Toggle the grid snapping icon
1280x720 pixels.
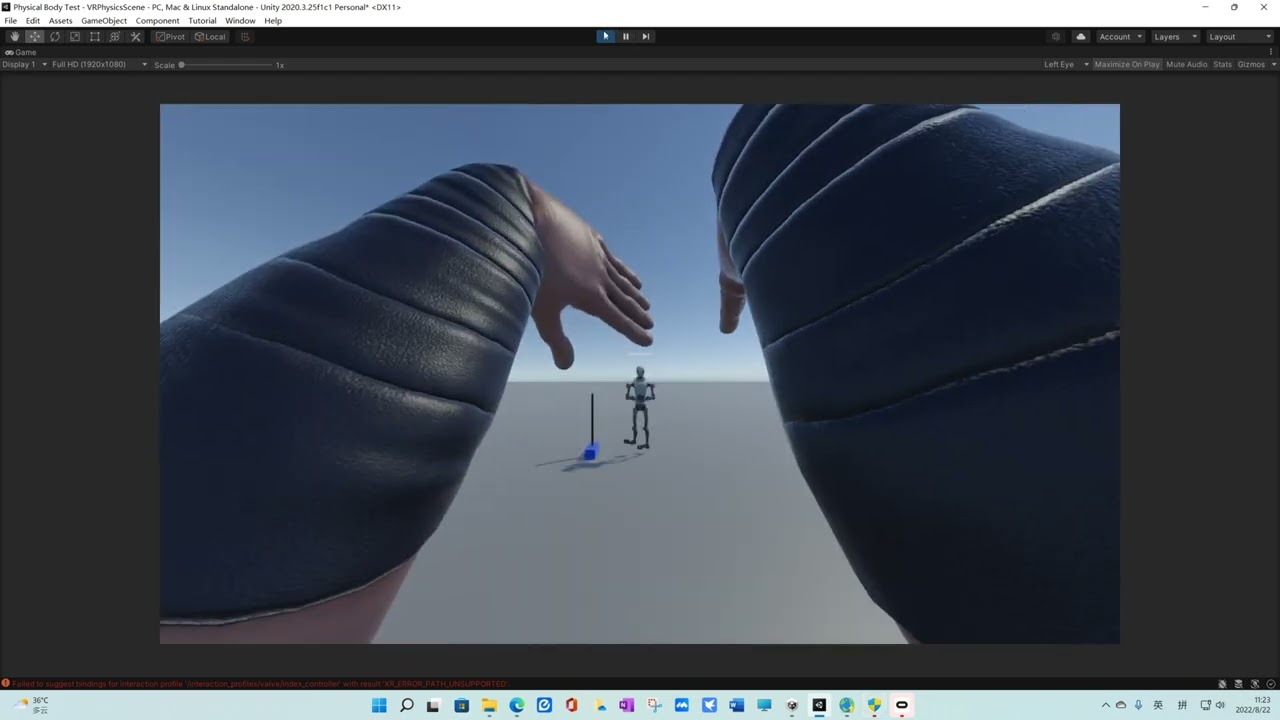(x=245, y=37)
